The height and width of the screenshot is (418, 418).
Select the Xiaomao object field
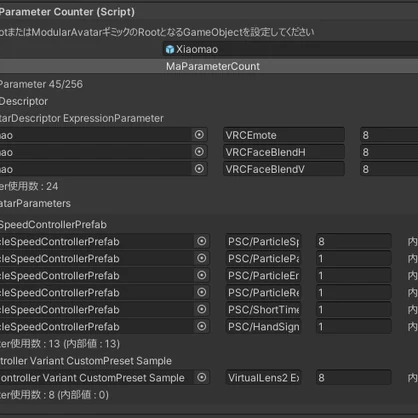[x=290, y=49]
